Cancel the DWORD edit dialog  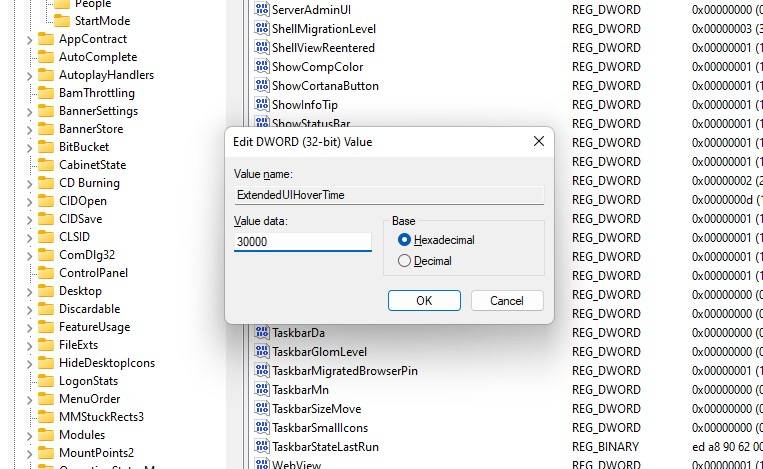[507, 301]
